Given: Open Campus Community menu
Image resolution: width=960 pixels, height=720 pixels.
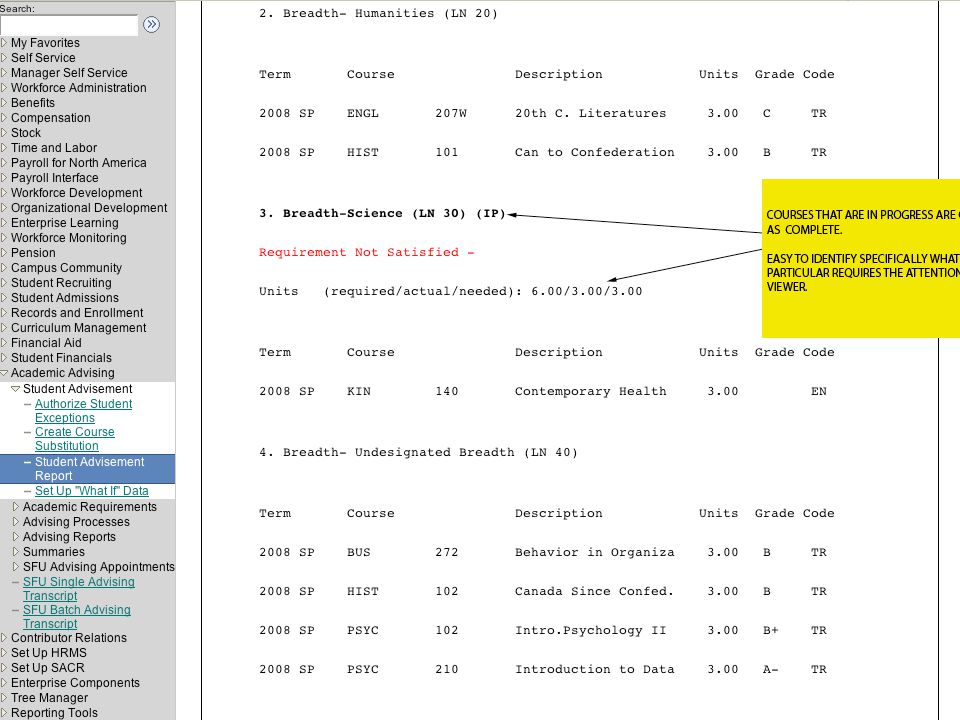Looking at the screenshot, I should click(x=66, y=268).
